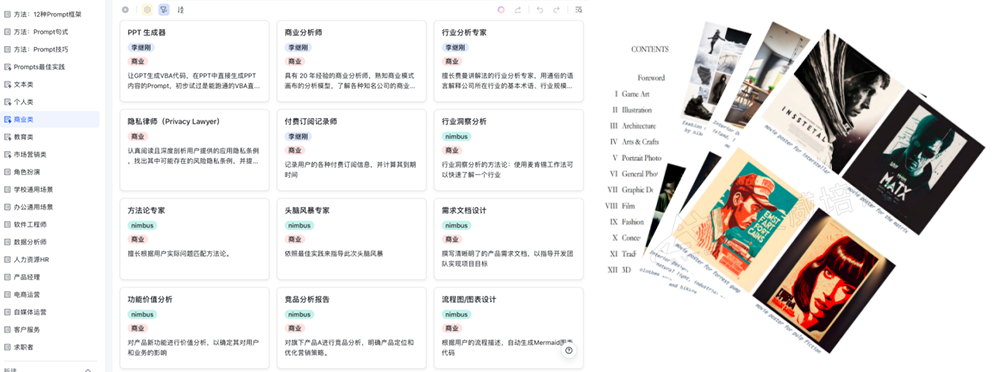Open the 方法论专家 card title
The image size is (1000, 372).
pyautogui.click(x=147, y=211)
